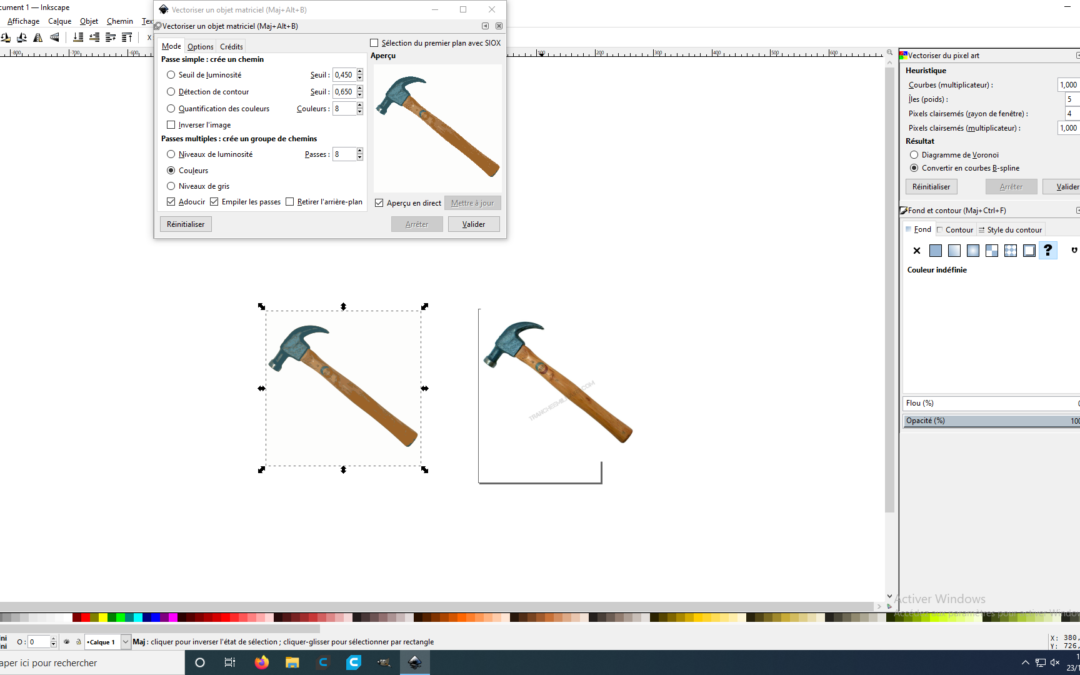Open the Objet menu
The height and width of the screenshot is (675, 1080).
tap(89, 21)
